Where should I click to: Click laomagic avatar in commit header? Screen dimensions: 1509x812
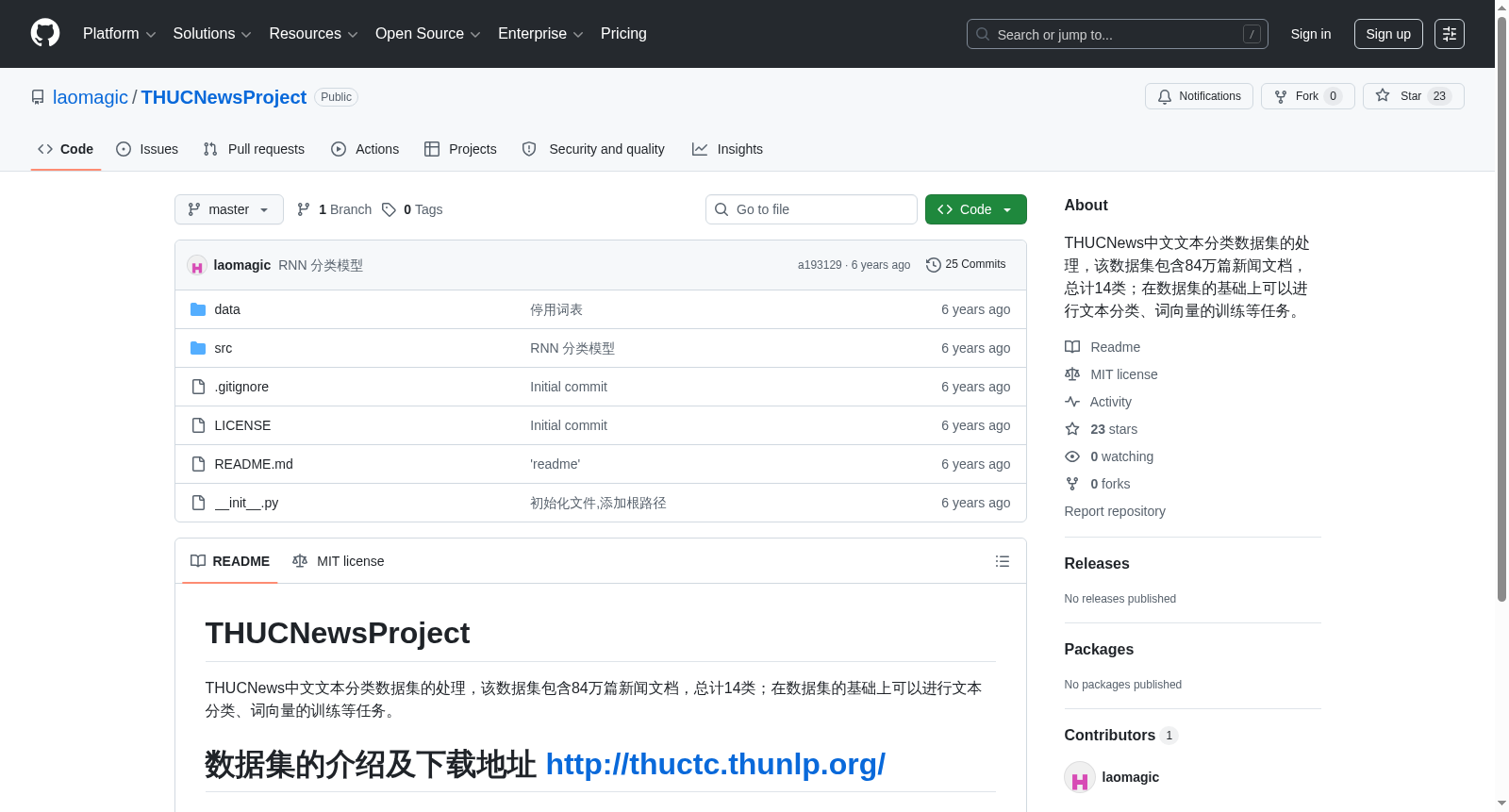click(x=197, y=266)
